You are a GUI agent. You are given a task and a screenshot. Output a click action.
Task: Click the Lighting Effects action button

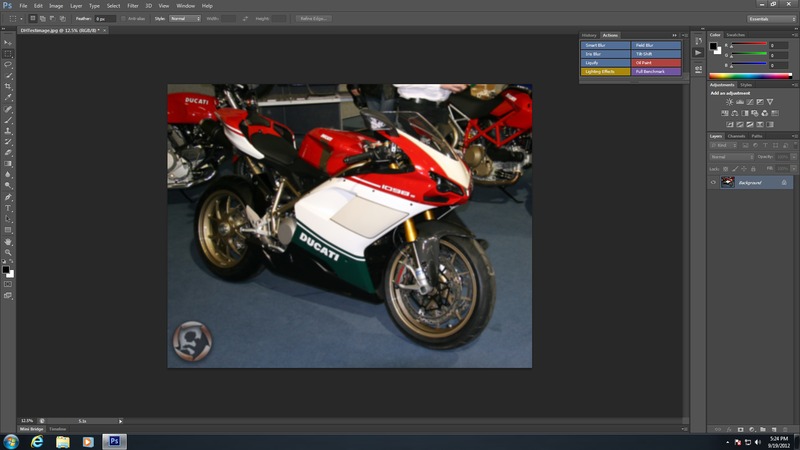(x=605, y=72)
